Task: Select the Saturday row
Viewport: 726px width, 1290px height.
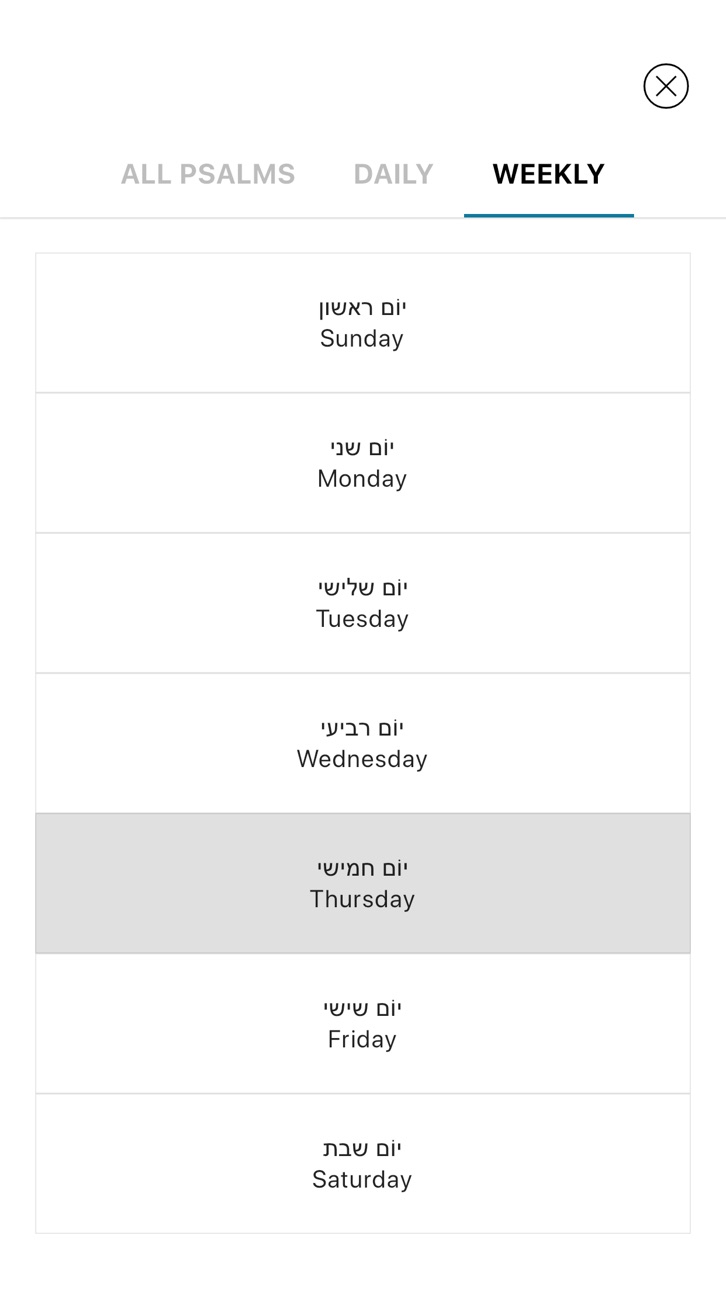Action: coord(363,1163)
